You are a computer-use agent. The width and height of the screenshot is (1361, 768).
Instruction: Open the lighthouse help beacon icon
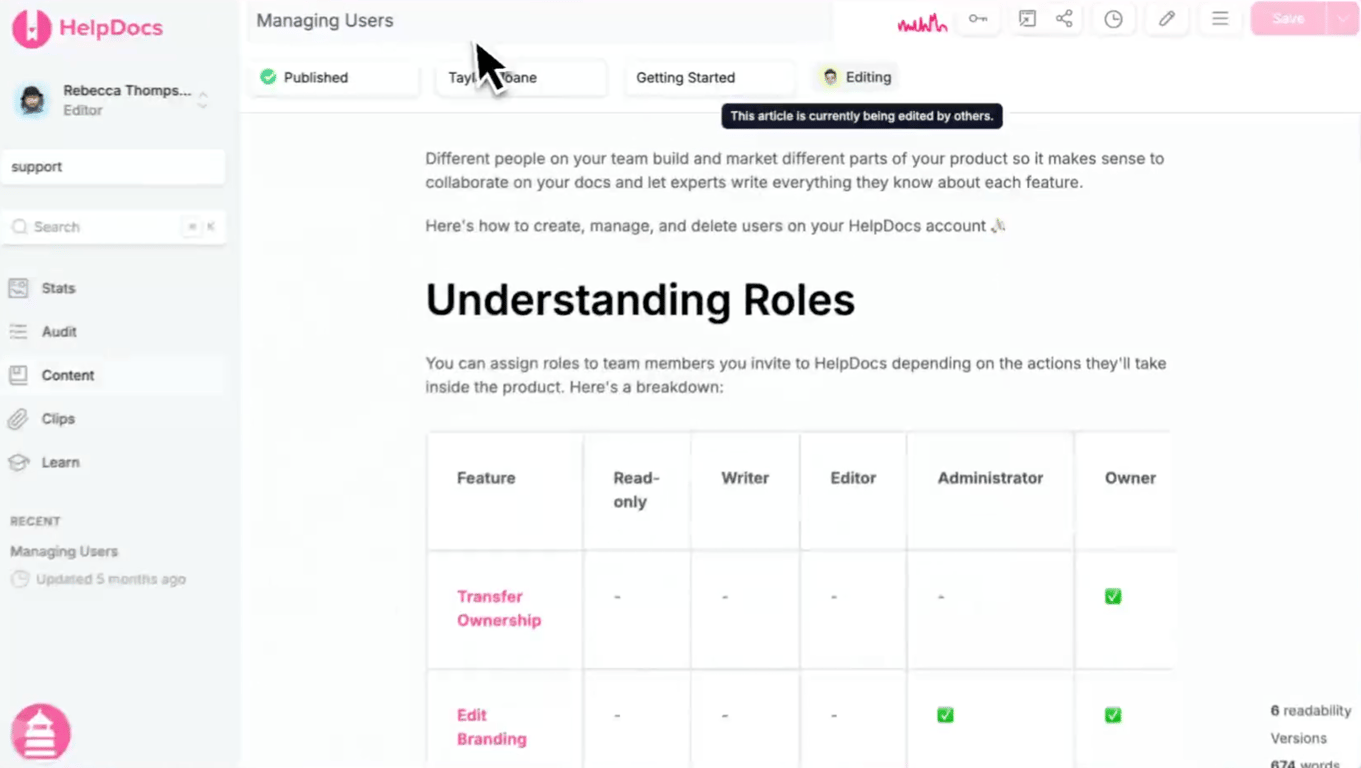[40, 732]
